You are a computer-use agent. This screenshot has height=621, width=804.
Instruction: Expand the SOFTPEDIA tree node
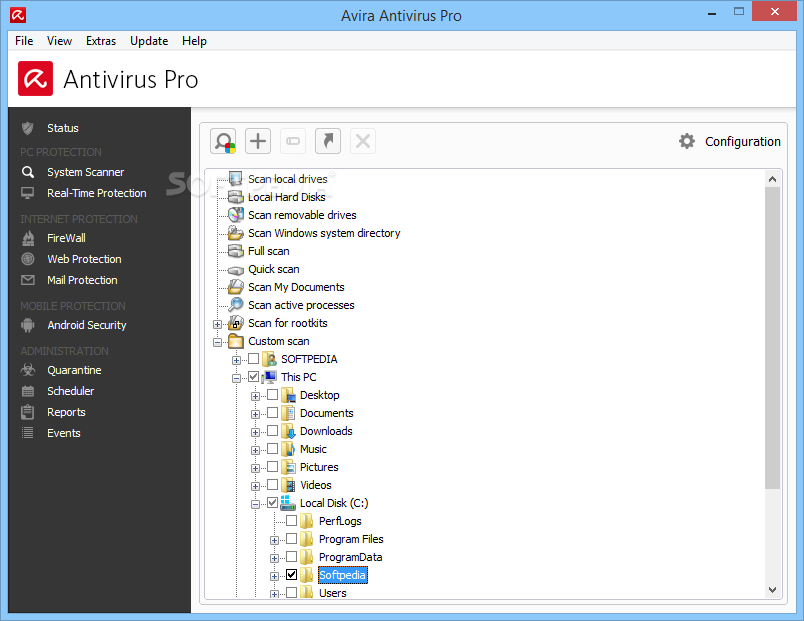[x=236, y=360]
